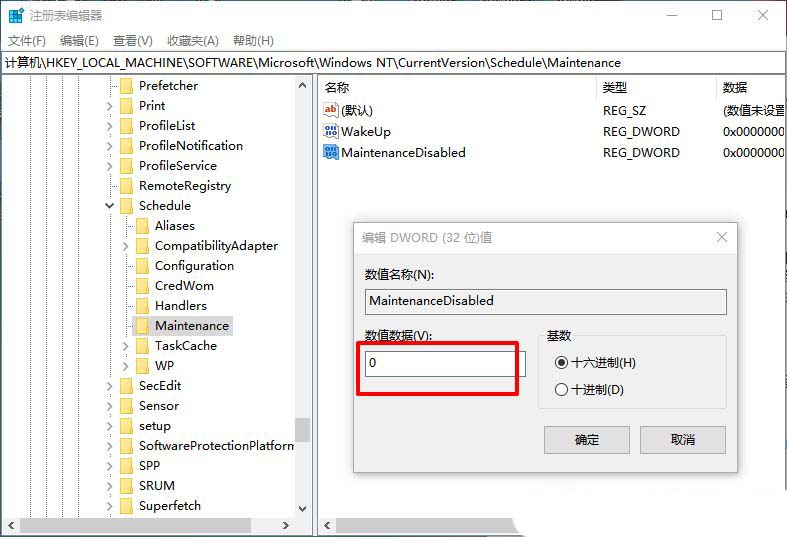Open the 文件(F) menu
The width and height of the screenshot is (787, 537).
27,41
